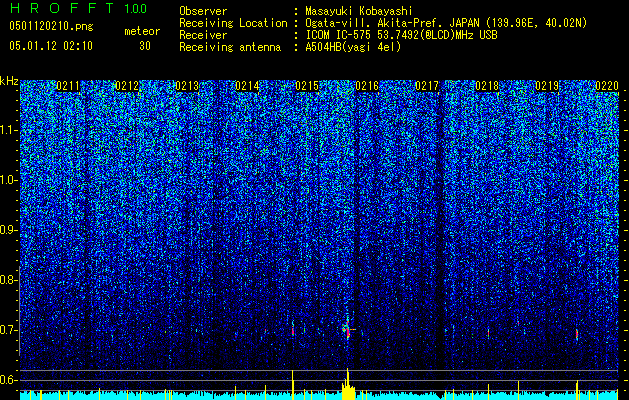Click the 0212 time marker
Viewport: 629px width, 400px height.
pos(127,86)
